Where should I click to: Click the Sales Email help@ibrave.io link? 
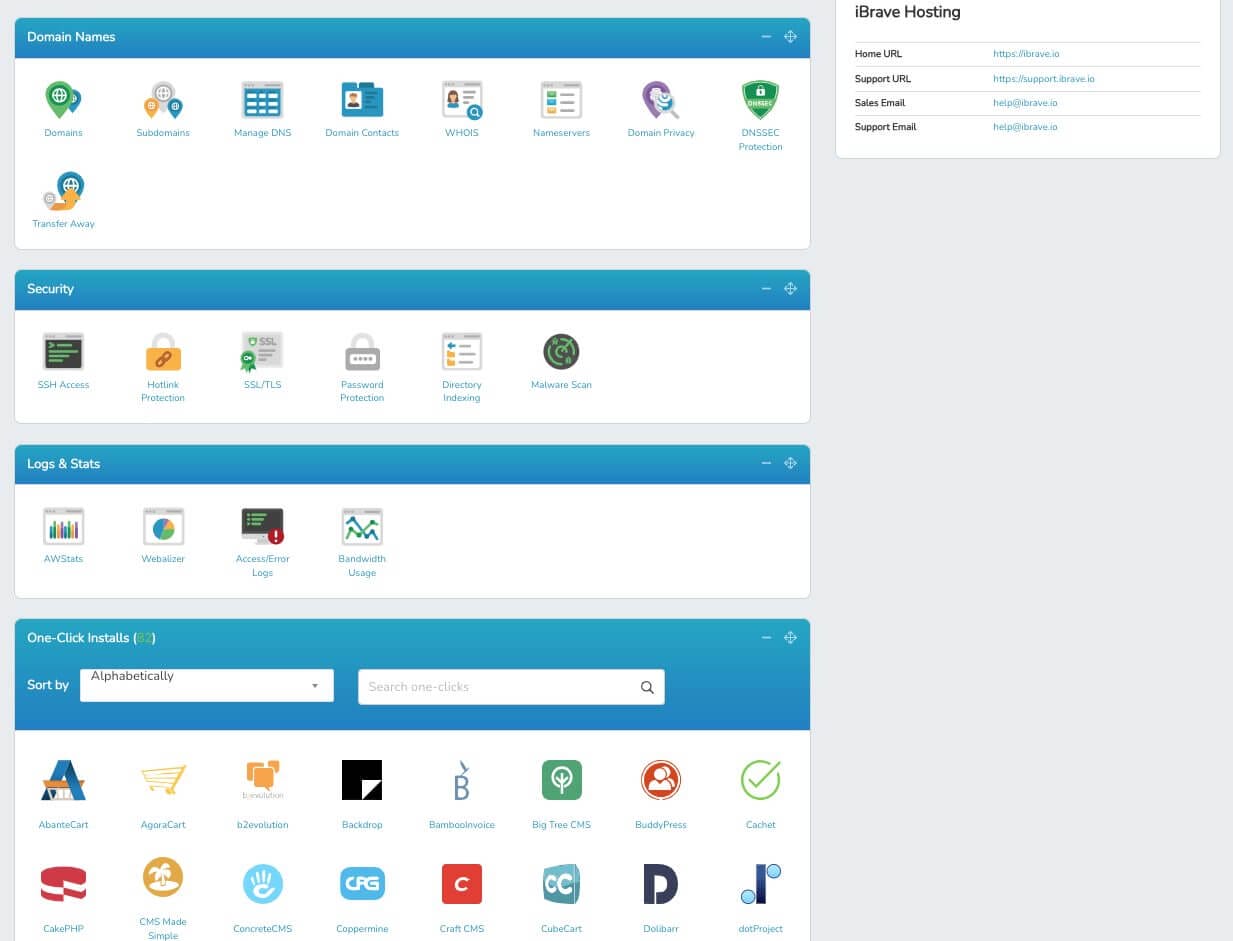pyautogui.click(x=1025, y=103)
